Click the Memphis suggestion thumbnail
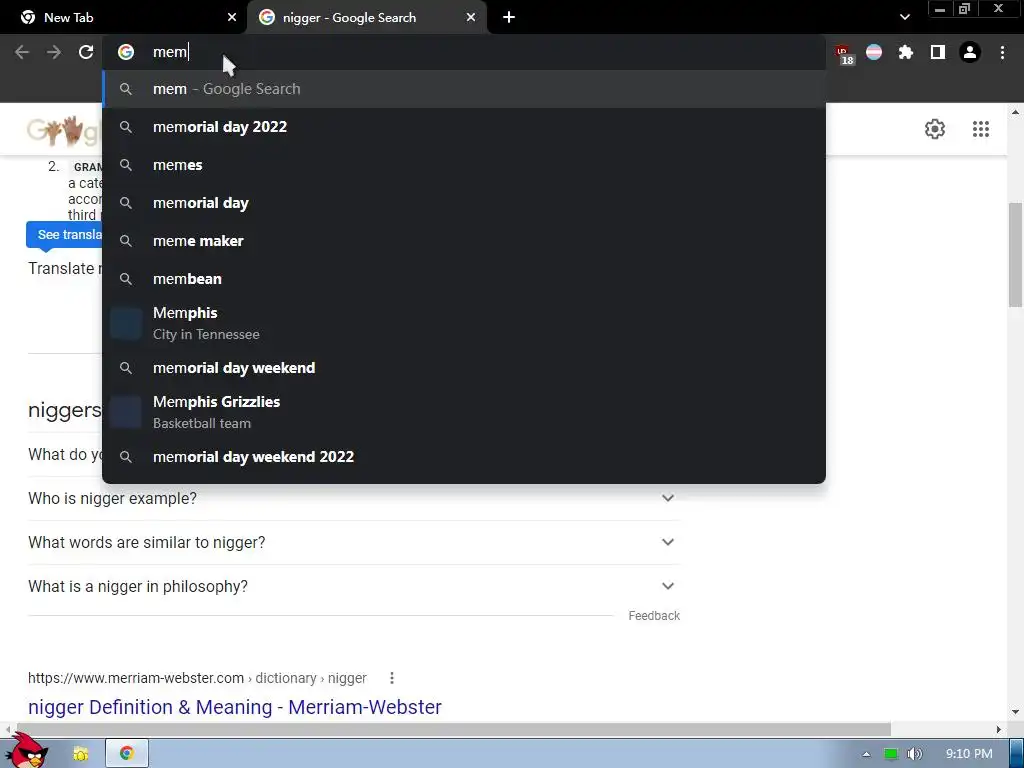This screenshot has width=1024, height=768. [x=126, y=323]
